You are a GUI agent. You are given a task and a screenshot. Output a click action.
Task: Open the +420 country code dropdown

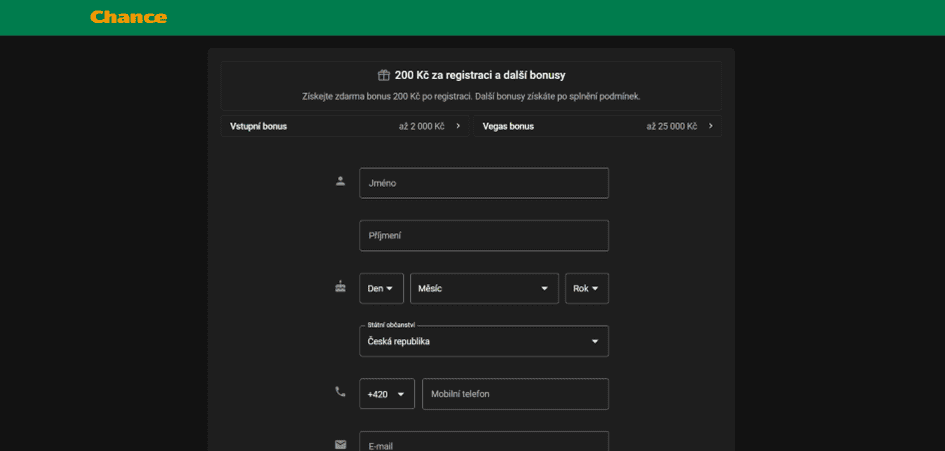coord(387,394)
